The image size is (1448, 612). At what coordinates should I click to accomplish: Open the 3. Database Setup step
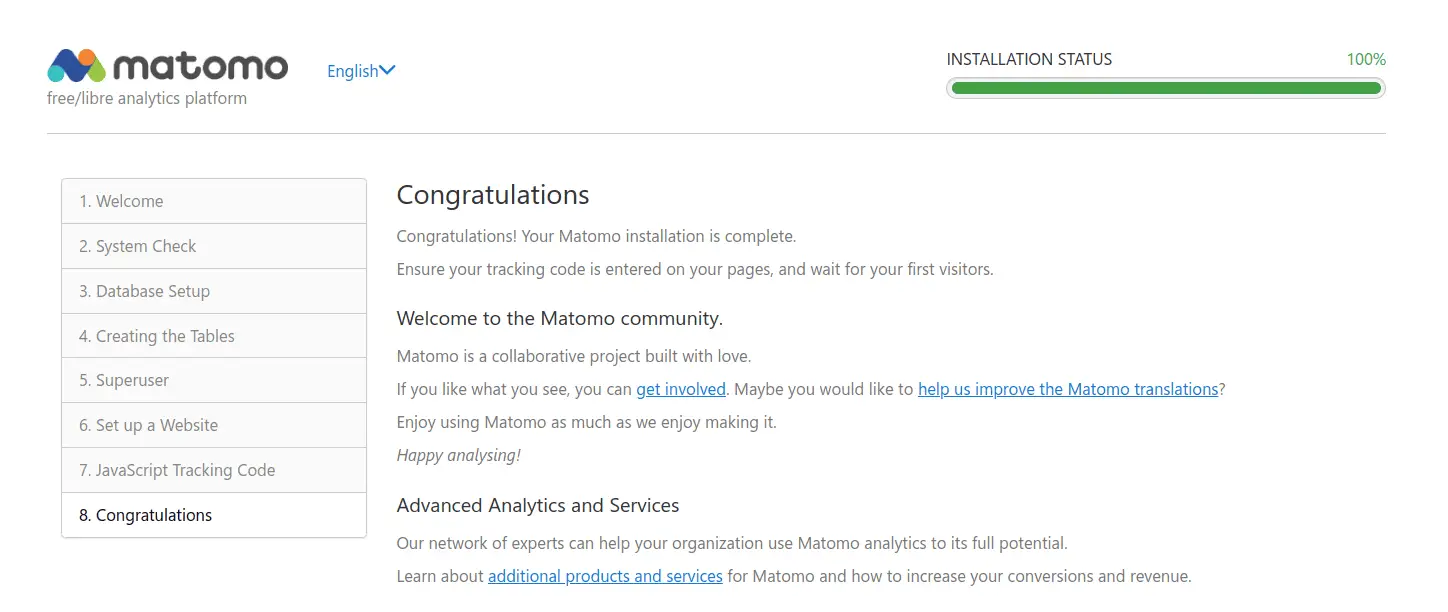(x=214, y=291)
